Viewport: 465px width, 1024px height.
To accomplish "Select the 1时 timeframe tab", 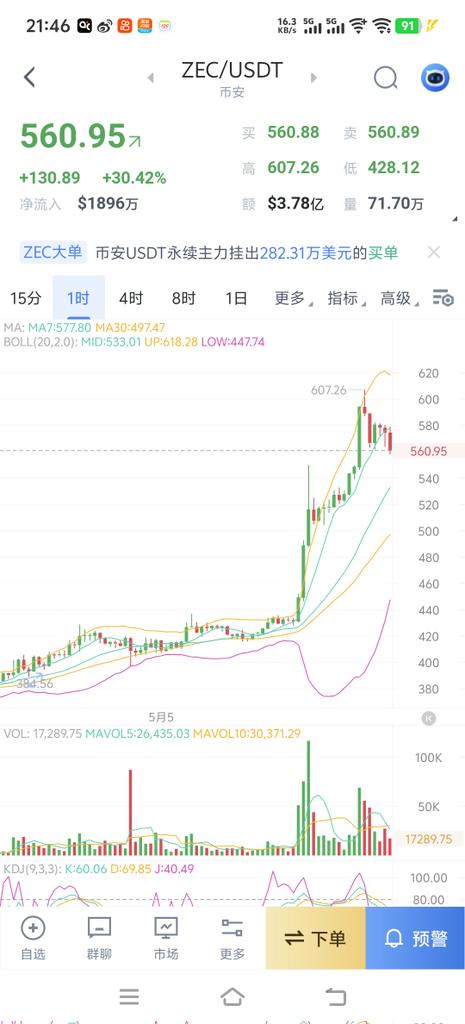I will pos(78,298).
